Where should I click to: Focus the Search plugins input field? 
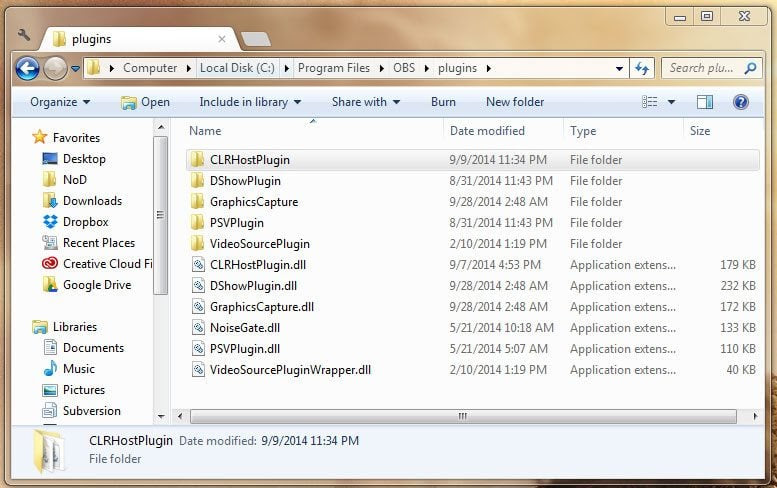pyautogui.click(x=713, y=68)
